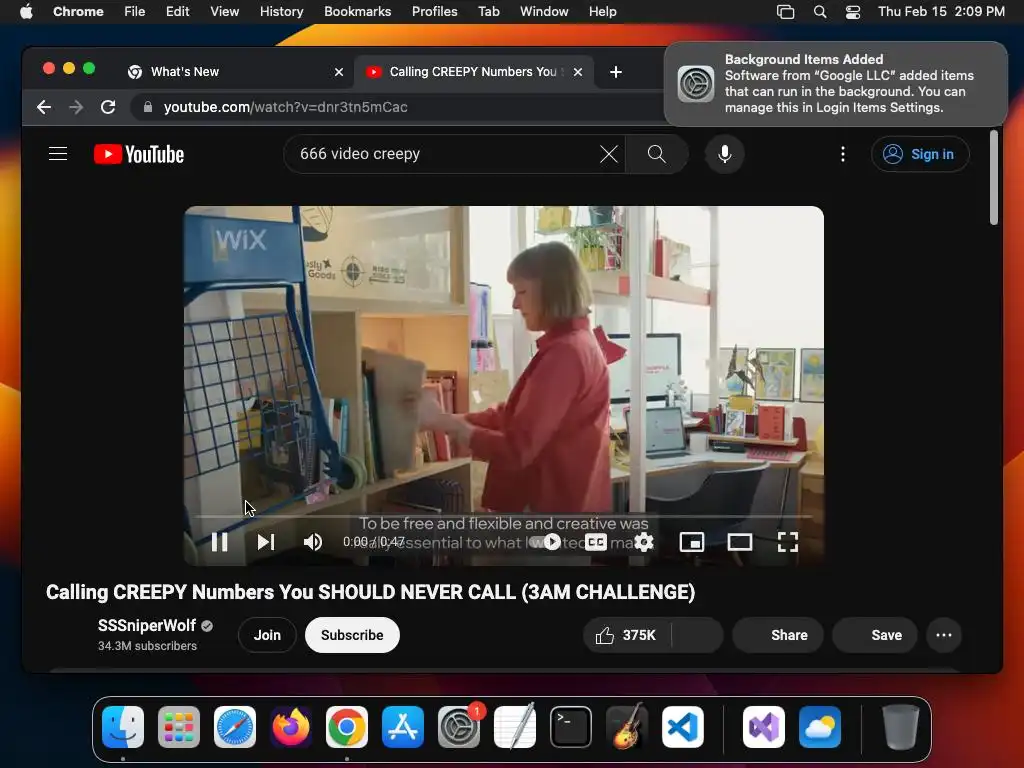Open the SSSniperWolf channel name link
The width and height of the screenshot is (1024, 768).
coord(147,626)
